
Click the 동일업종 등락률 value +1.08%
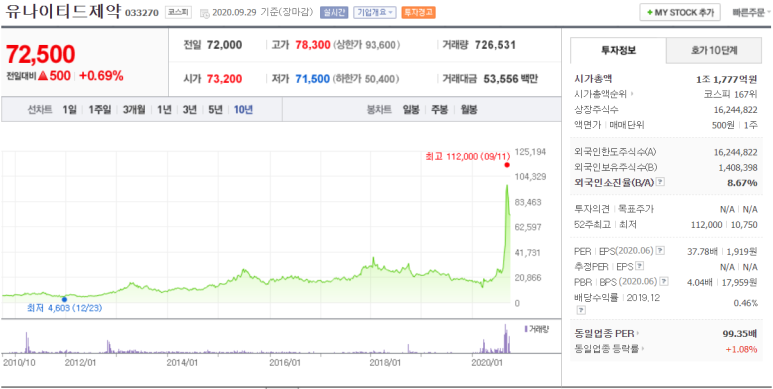pos(741,349)
